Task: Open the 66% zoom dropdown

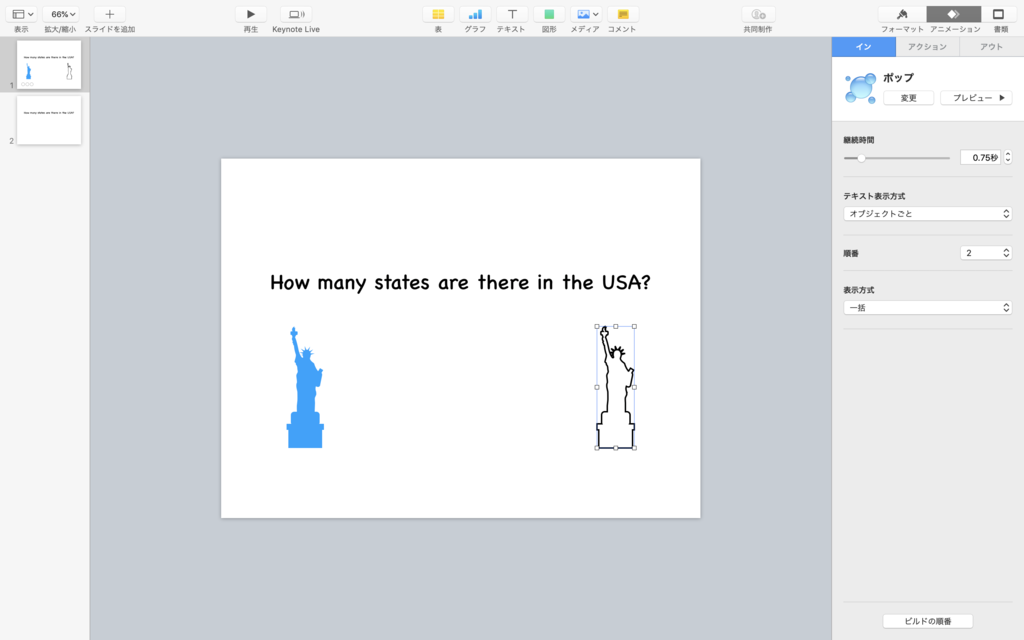Action: (61, 14)
